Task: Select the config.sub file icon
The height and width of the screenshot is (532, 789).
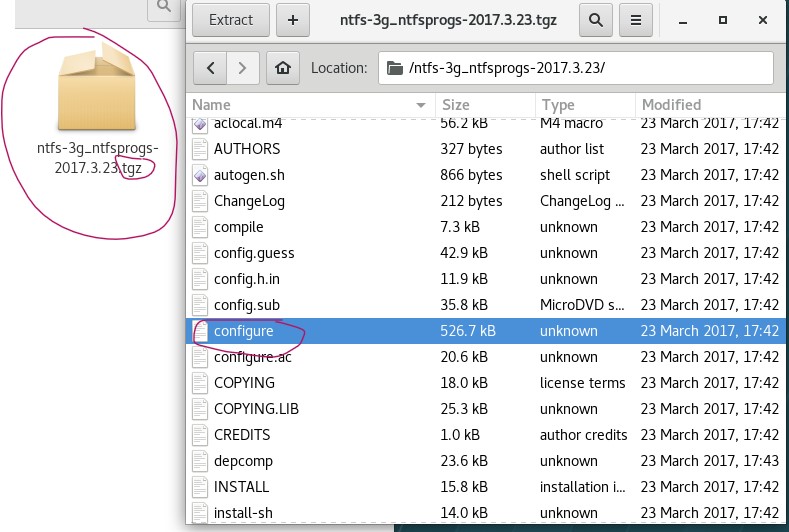Action: [x=200, y=305]
